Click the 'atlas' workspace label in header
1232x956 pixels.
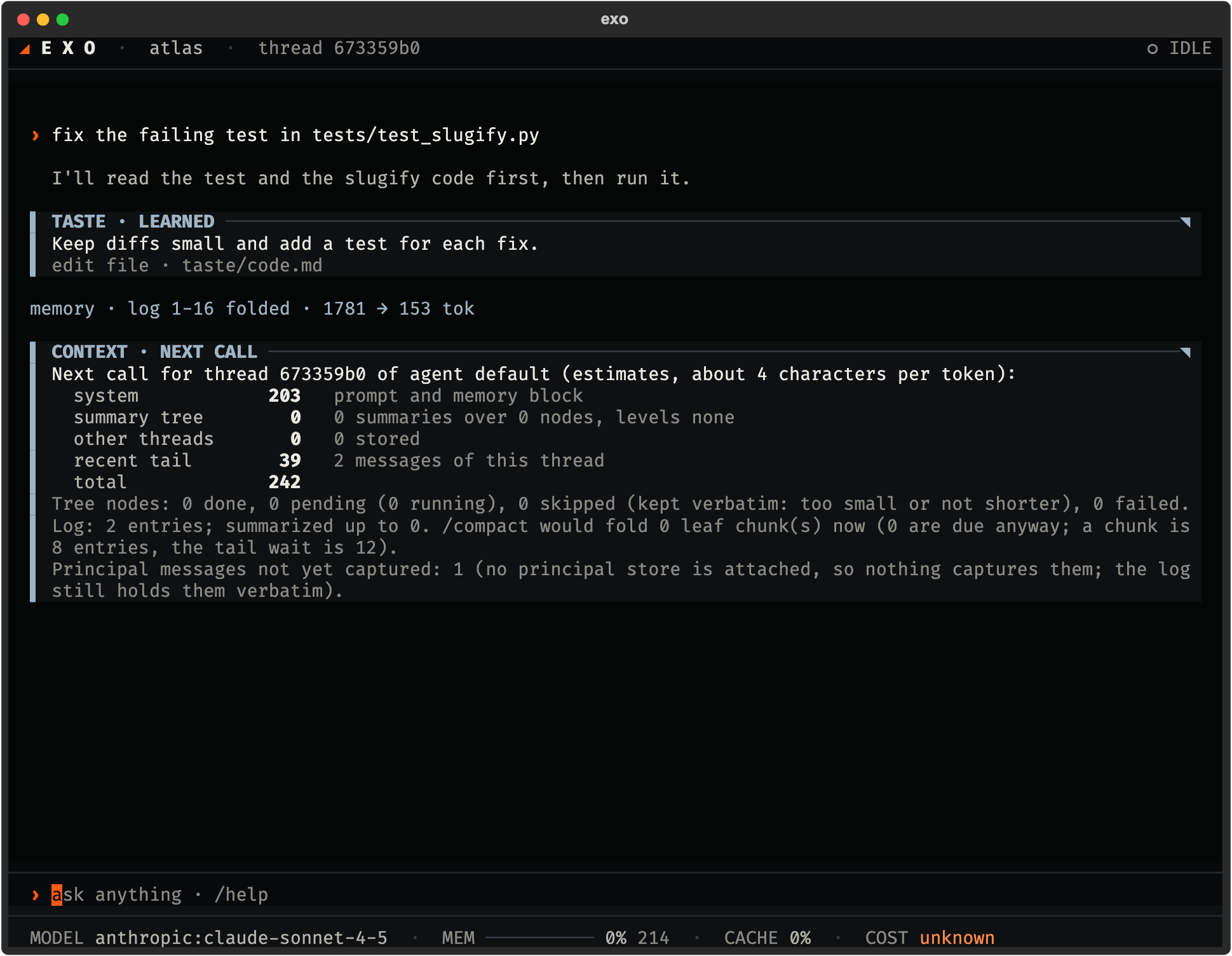point(176,48)
